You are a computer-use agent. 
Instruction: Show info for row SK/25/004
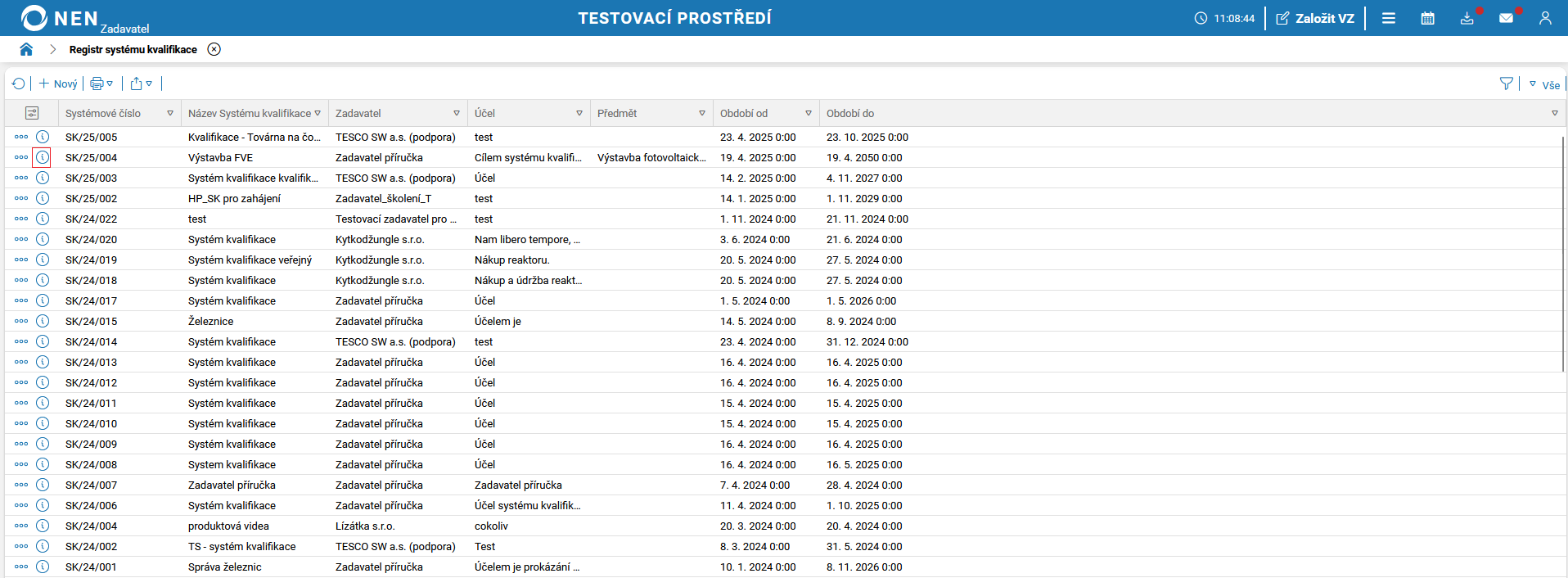43,157
